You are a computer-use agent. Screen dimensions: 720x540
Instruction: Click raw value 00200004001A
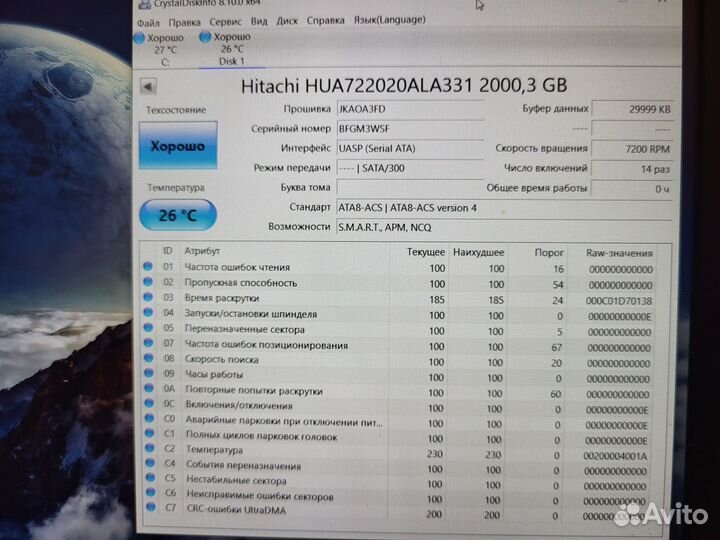615,456
